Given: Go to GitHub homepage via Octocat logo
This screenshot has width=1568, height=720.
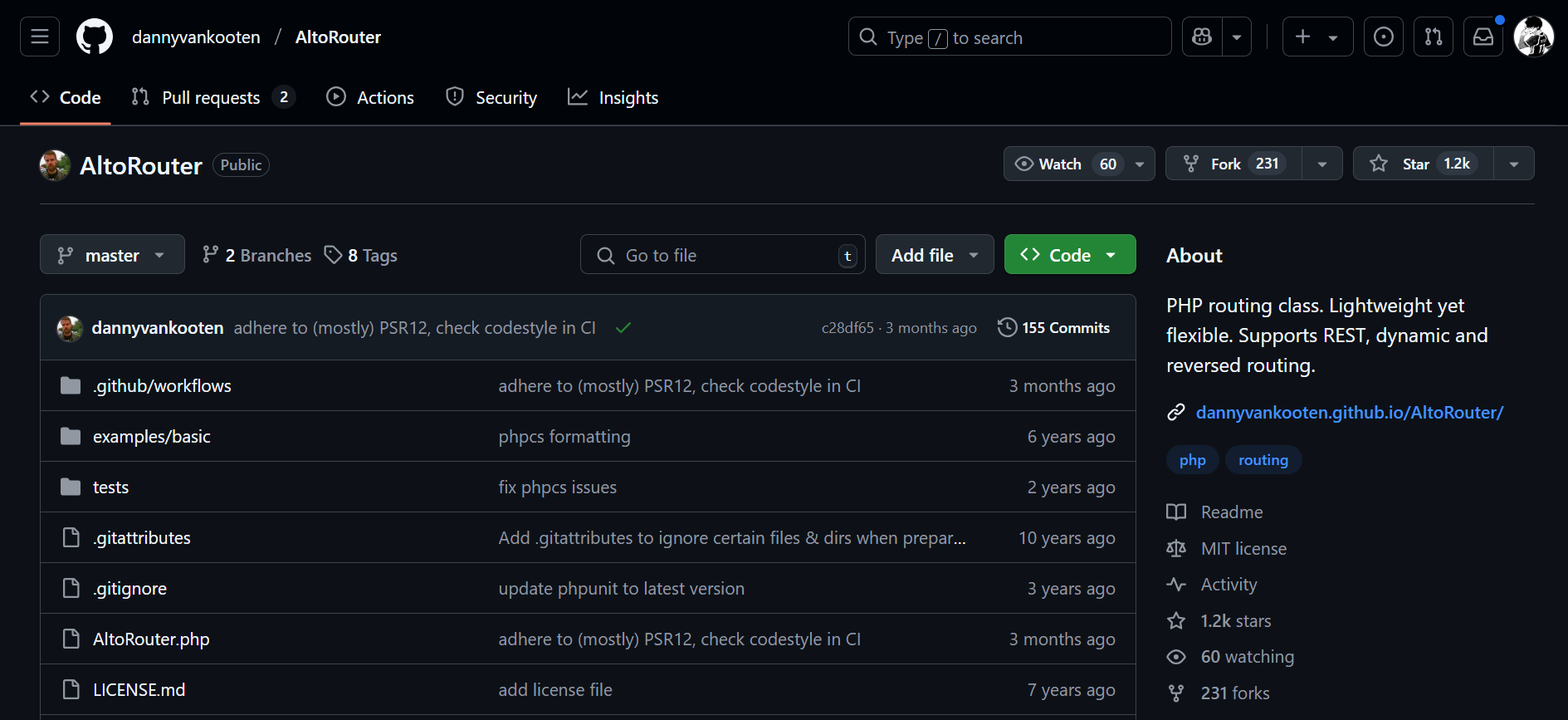Looking at the screenshot, I should pos(95,37).
